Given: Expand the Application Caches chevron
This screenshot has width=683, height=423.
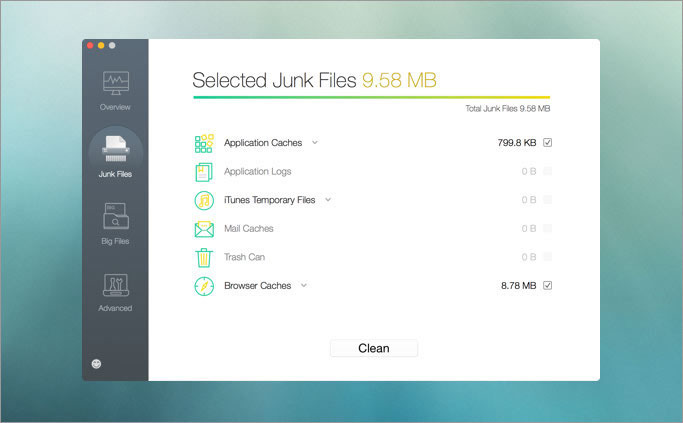Looking at the screenshot, I should point(315,142).
